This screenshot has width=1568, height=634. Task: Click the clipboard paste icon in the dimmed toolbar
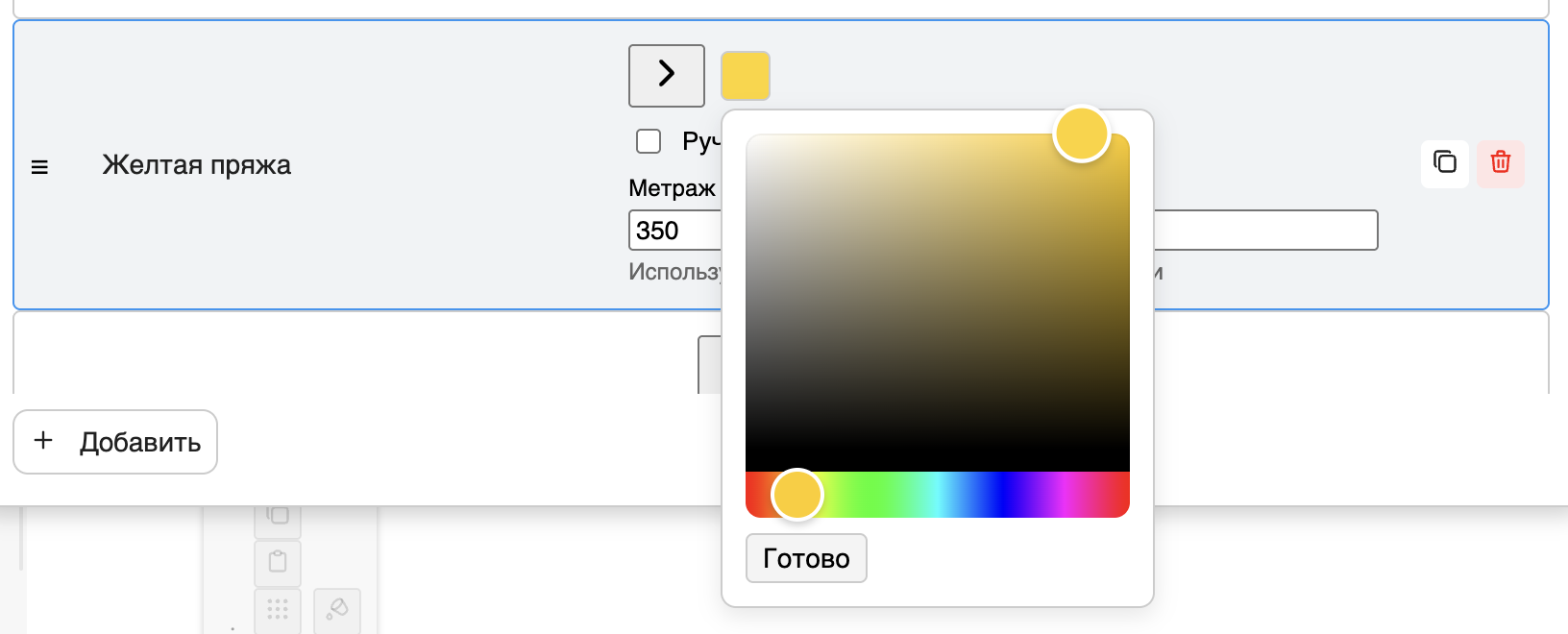pos(278,562)
